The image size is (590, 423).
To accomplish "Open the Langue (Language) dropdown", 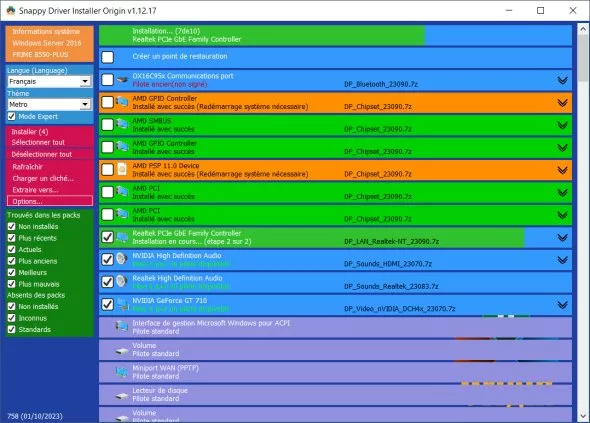I will 49,81.
